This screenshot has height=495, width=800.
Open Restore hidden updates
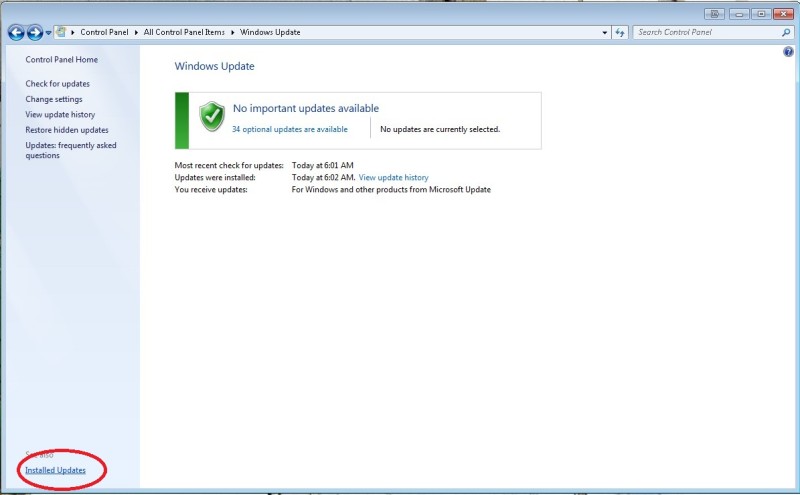(x=67, y=130)
